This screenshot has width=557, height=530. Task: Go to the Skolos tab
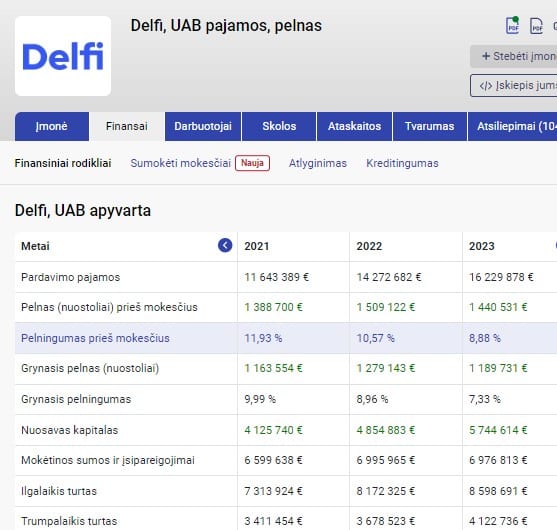tap(279, 126)
